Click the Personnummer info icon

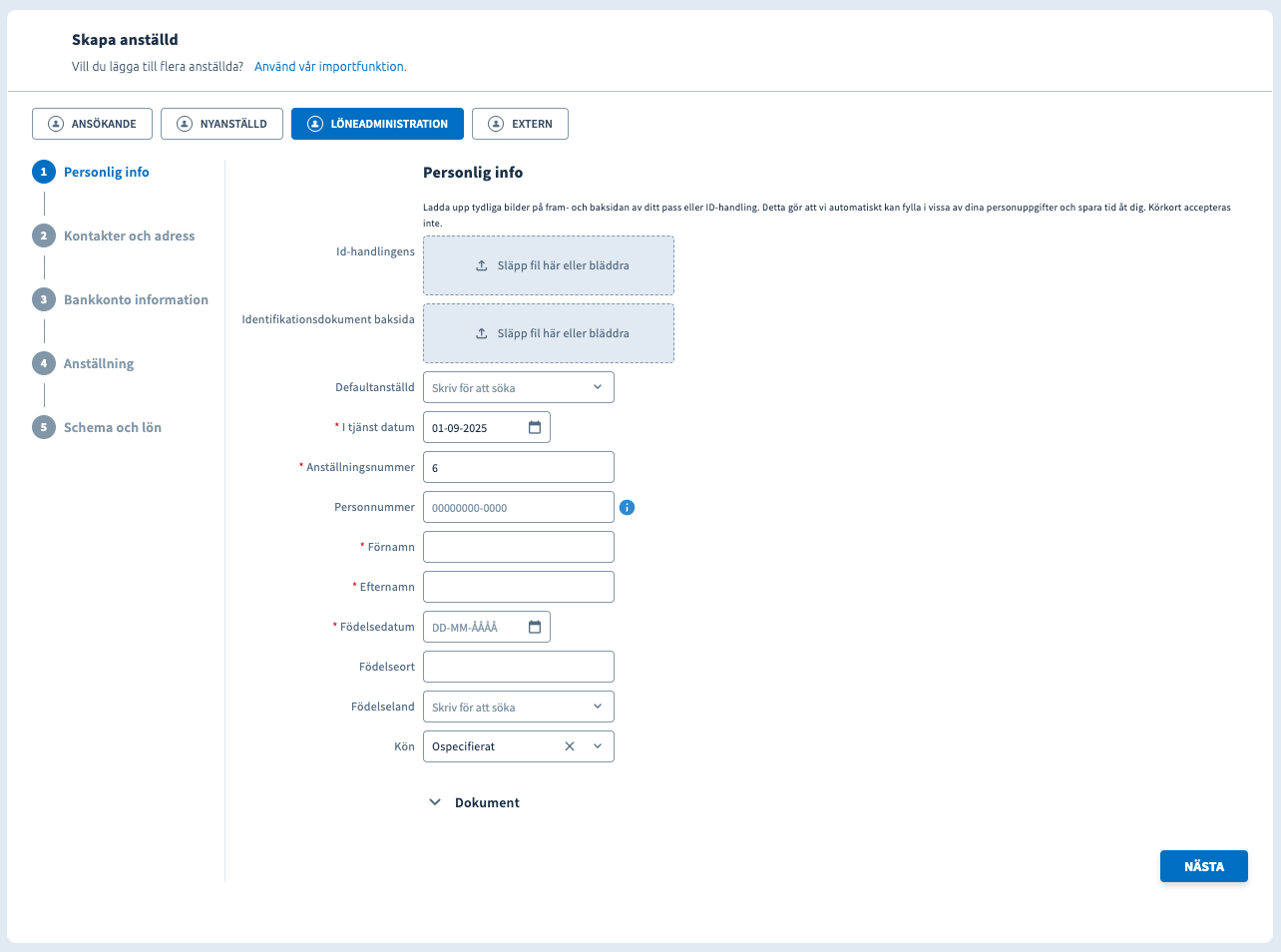tap(627, 507)
